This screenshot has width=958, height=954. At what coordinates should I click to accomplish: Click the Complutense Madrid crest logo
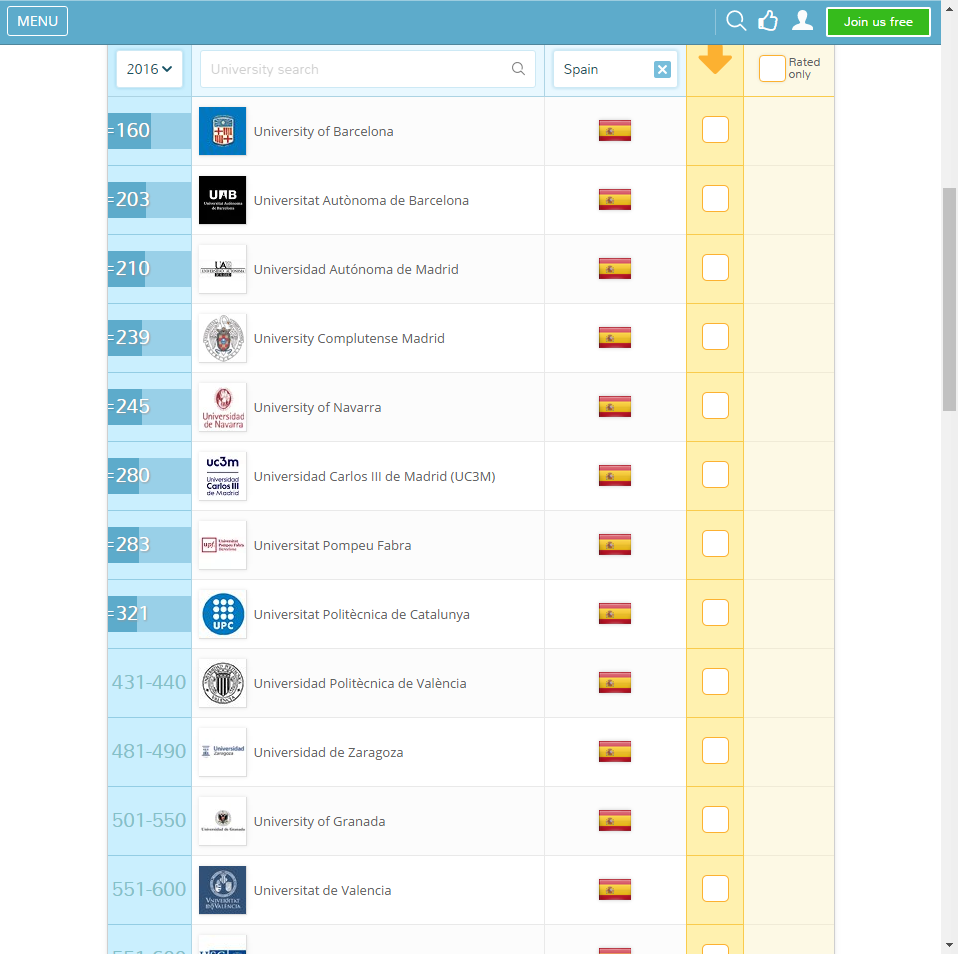(x=222, y=338)
